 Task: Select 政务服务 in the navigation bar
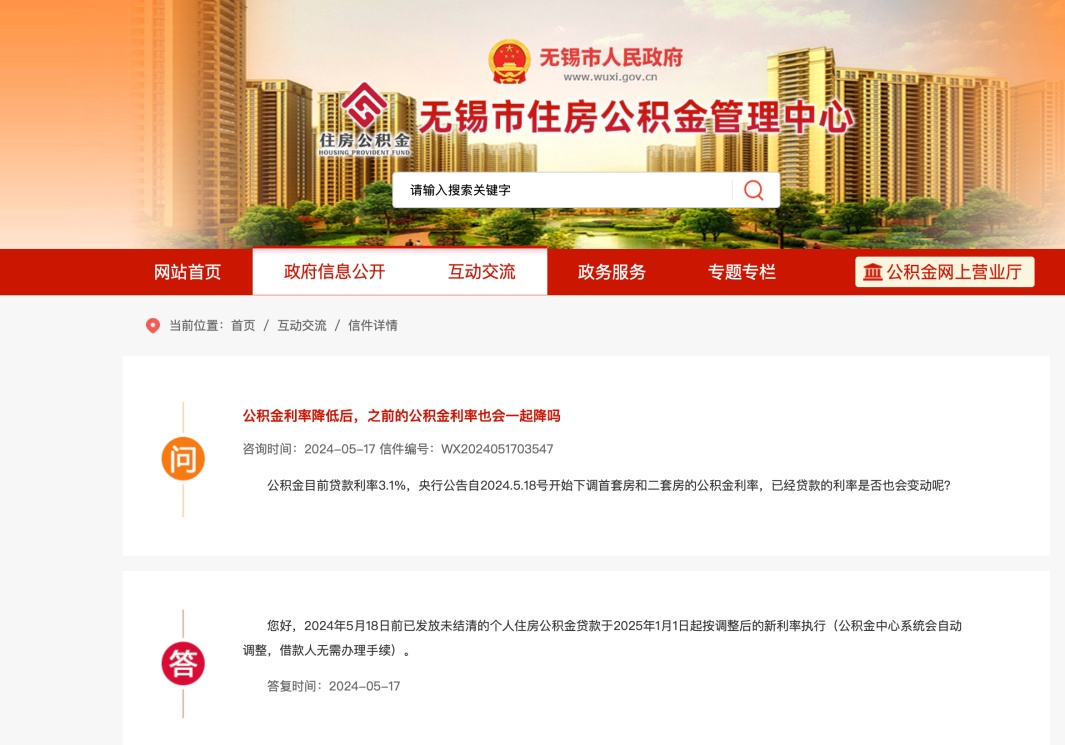[x=611, y=272]
